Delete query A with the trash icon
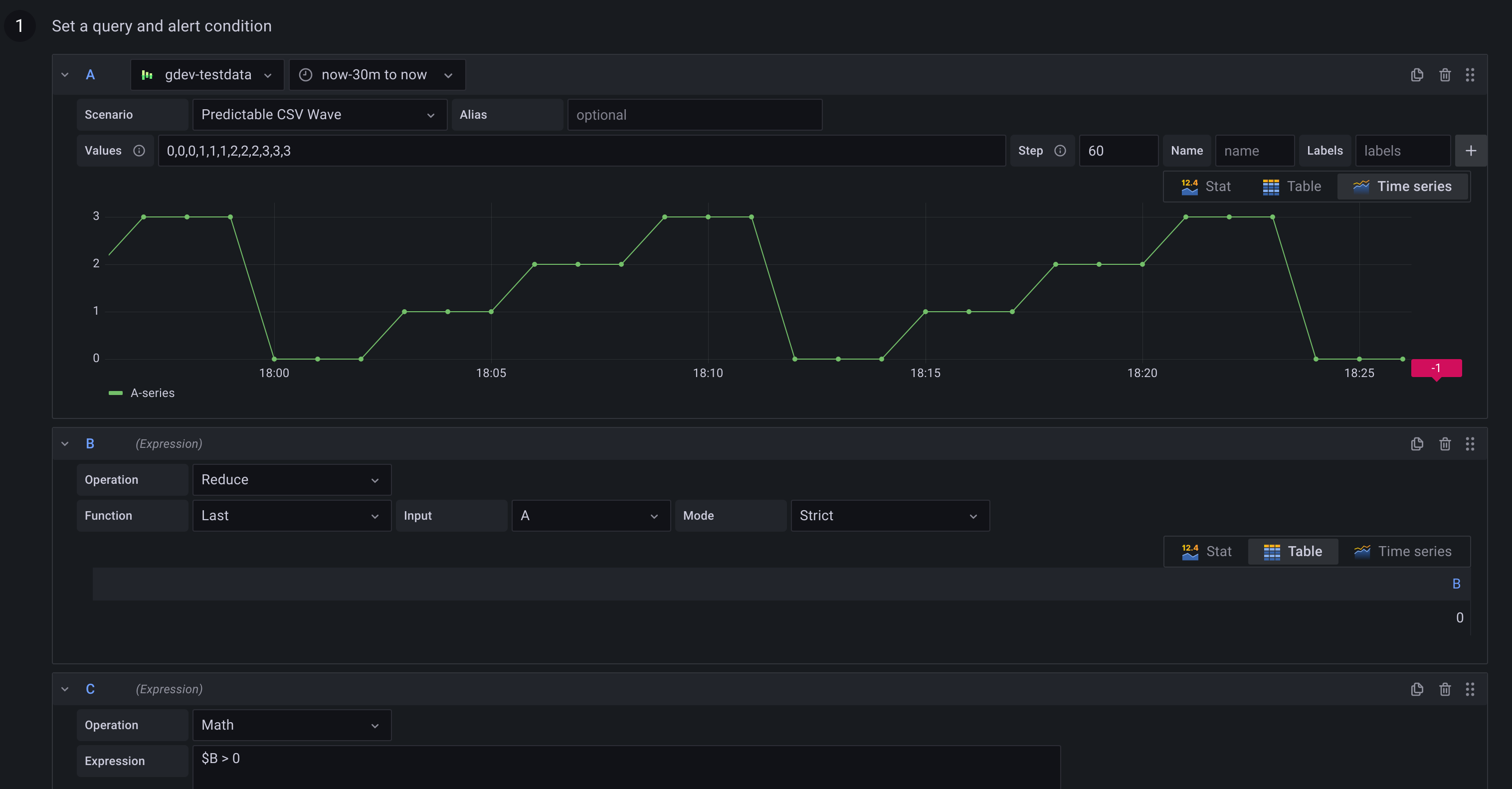This screenshot has height=789, width=1512. coord(1445,74)
